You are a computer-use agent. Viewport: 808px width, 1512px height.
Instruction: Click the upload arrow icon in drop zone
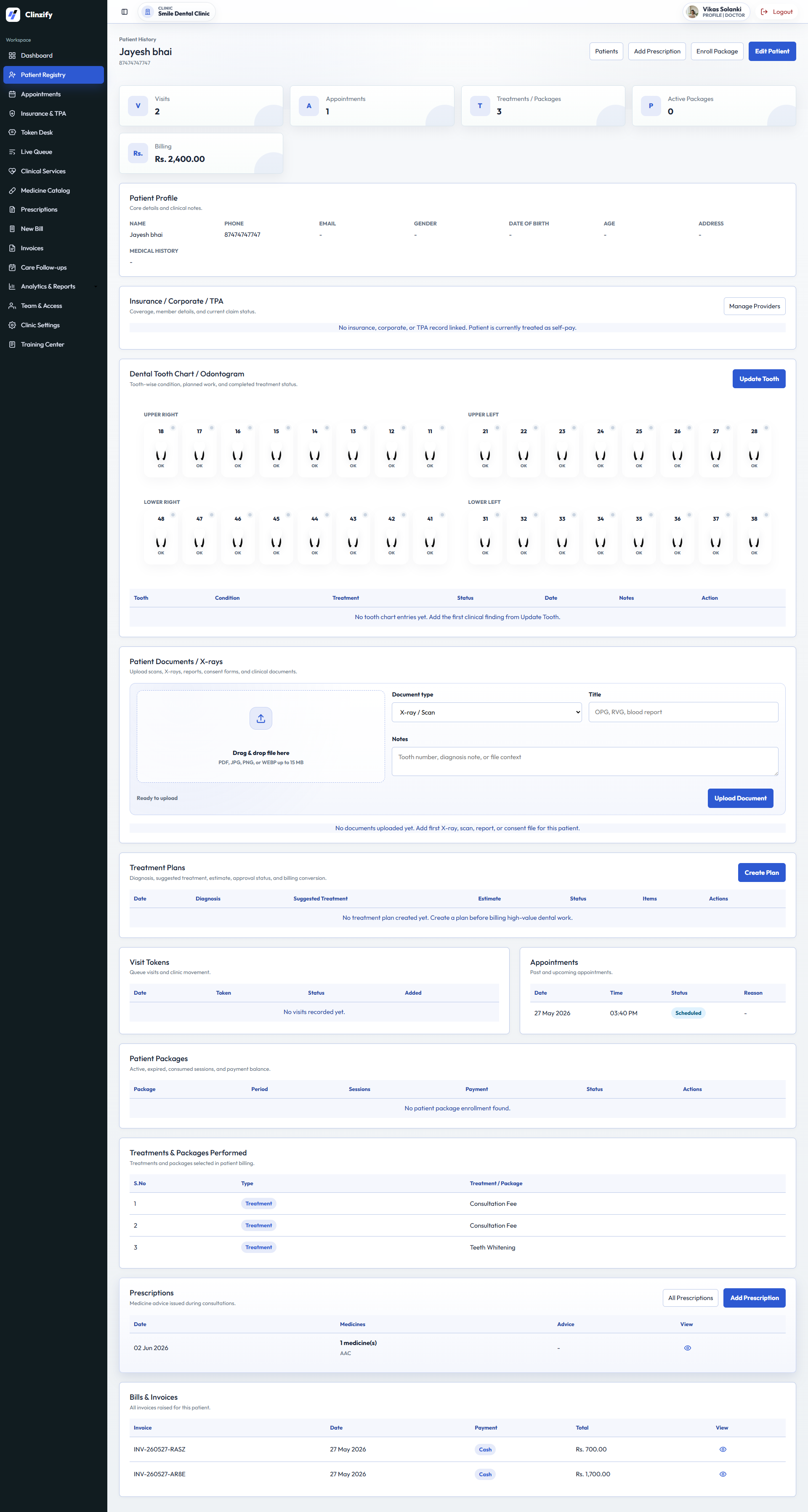[x=261, y=718]
